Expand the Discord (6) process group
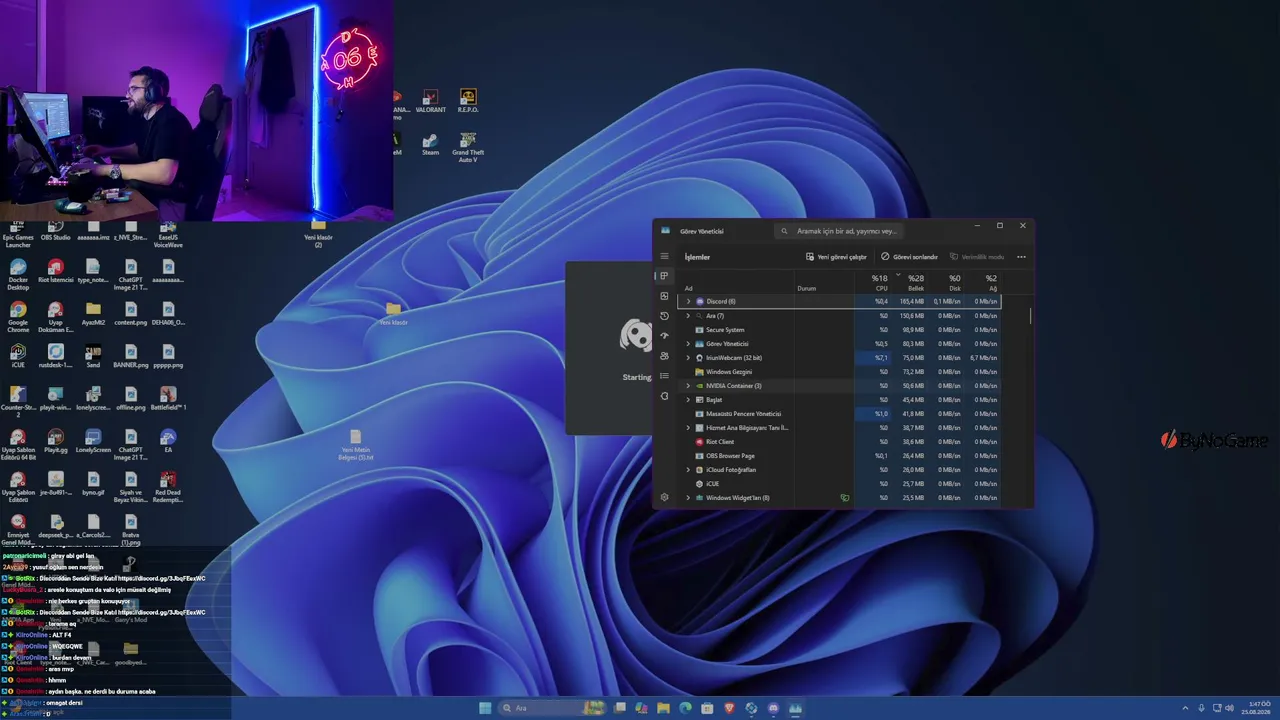Viewport: 1280px width, 720px height. click(688, 301)
